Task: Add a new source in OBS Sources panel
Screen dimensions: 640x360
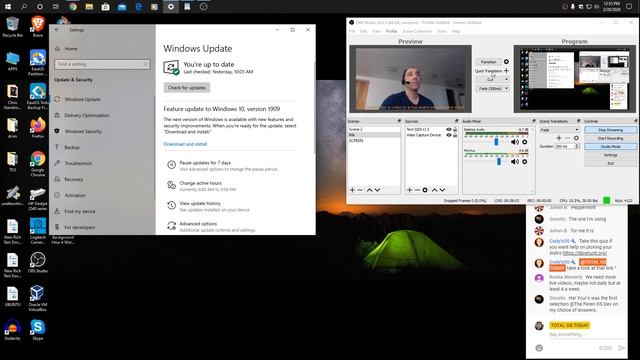Action: (x=409, y=190)
